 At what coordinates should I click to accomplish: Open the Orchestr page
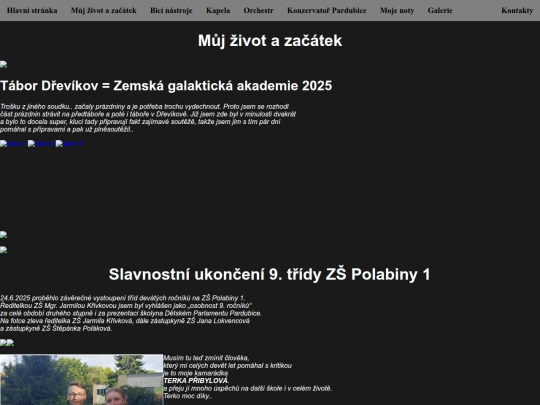258,10
